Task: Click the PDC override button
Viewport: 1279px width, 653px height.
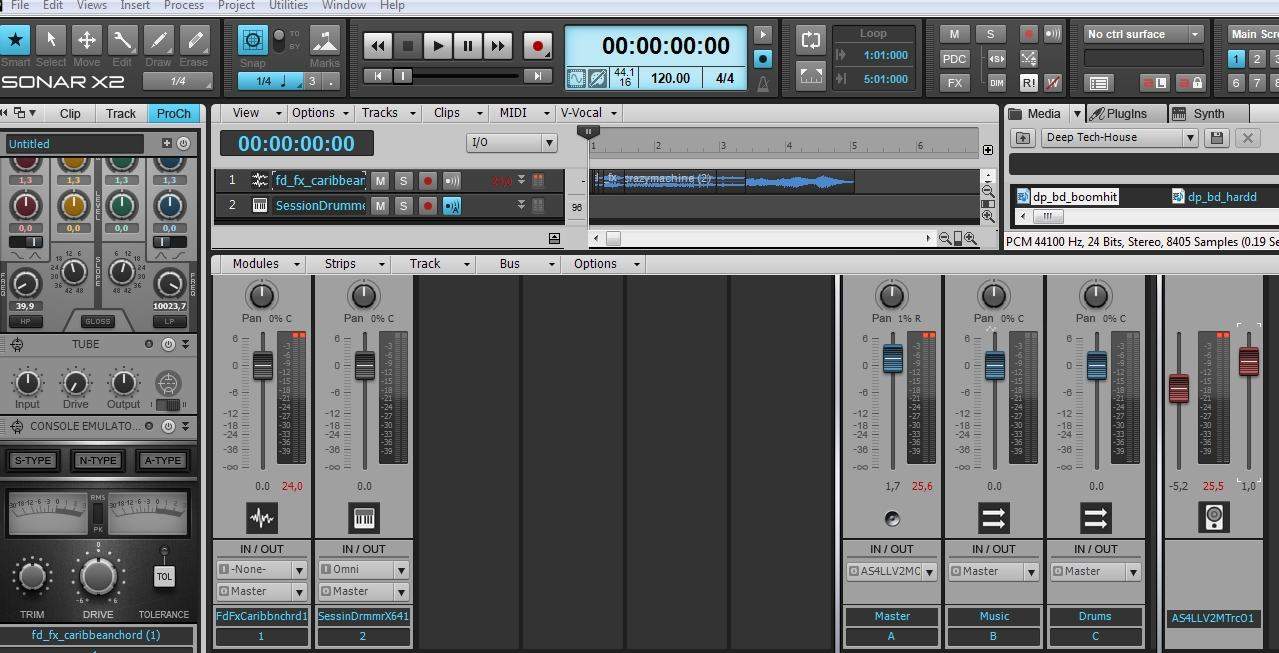Action: point(955,59)
